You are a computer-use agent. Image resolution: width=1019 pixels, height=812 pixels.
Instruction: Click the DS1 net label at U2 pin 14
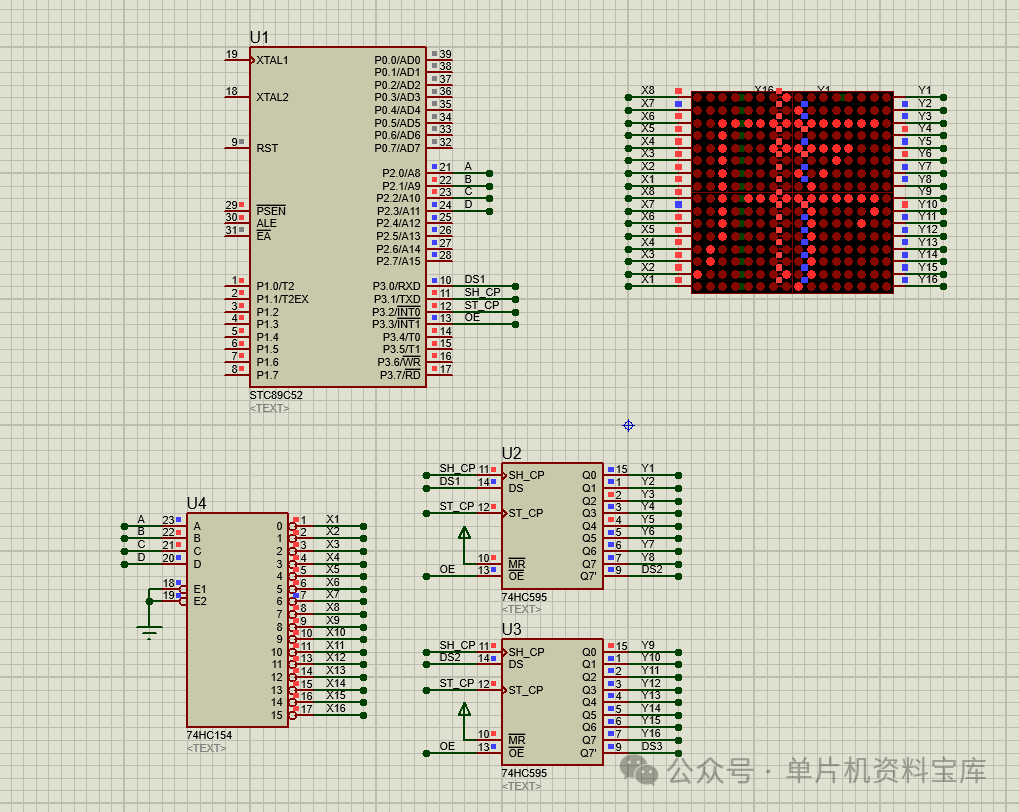click(450, 481)
